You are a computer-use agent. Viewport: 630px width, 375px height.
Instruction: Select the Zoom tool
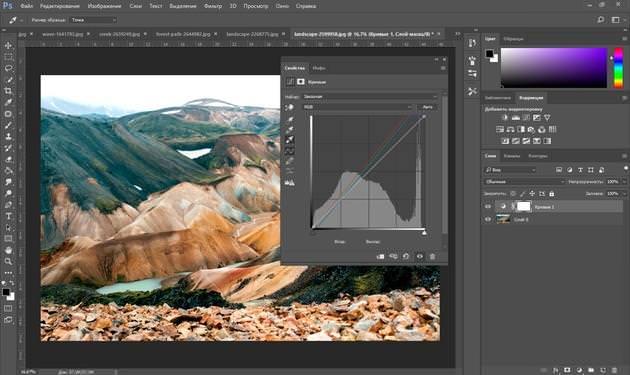click(x=8, y=262)
